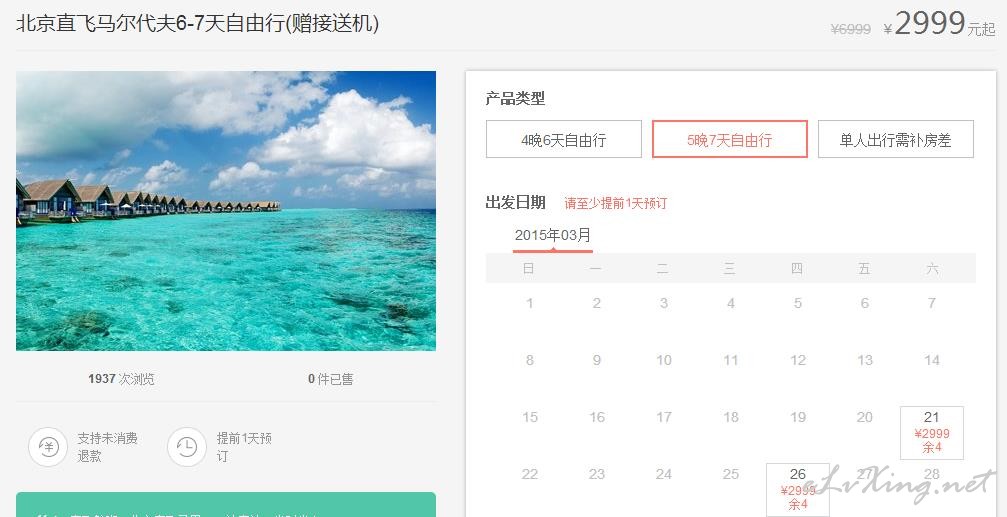Click the clock advance-booking icon
The width and height of the screenshot is (1007, 517).
[x=187, y=446]
